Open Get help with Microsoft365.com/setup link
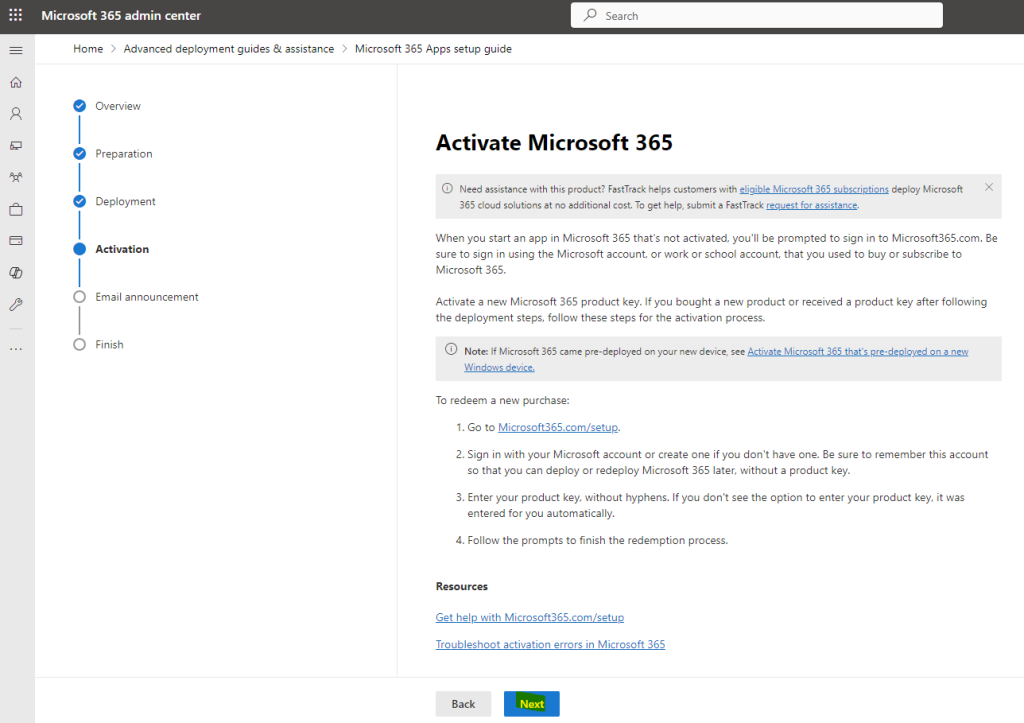This screenshot has width=1024, height=723. tap(530, 617)
